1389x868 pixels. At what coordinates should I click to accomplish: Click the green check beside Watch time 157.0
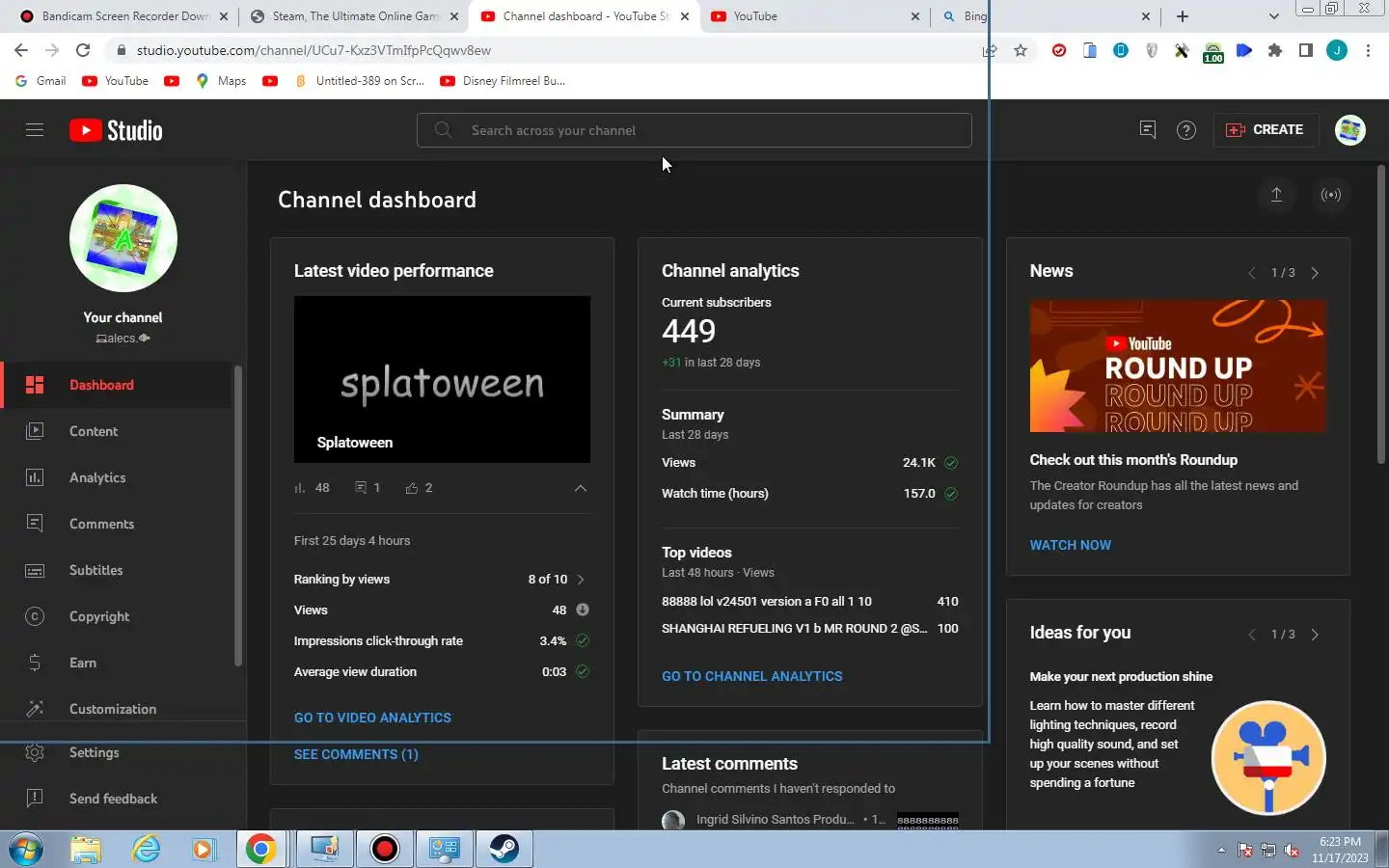pyautogui.click(x=951, y=494)
